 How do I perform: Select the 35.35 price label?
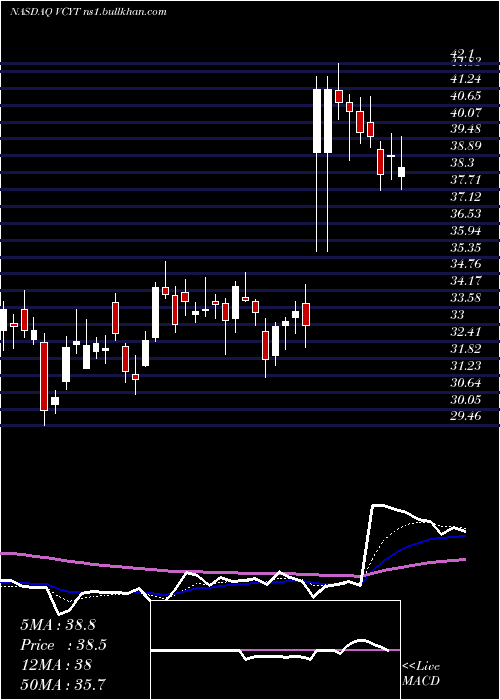(466, 248)
